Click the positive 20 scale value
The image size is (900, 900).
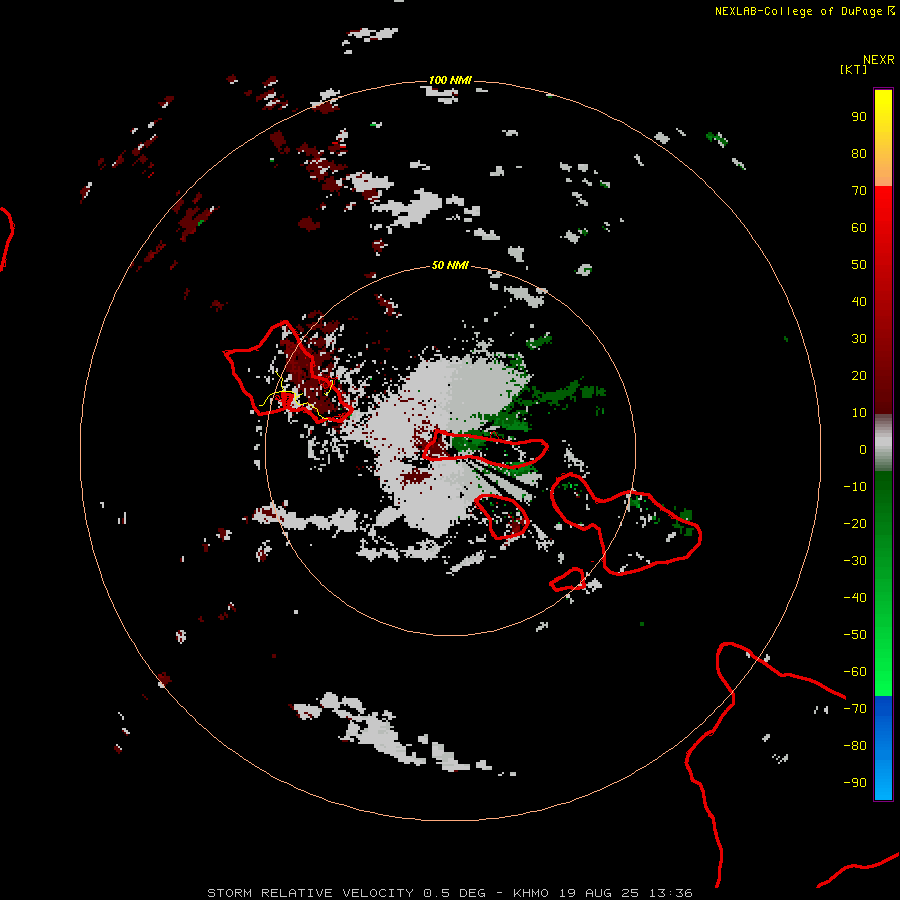point(859,375)
